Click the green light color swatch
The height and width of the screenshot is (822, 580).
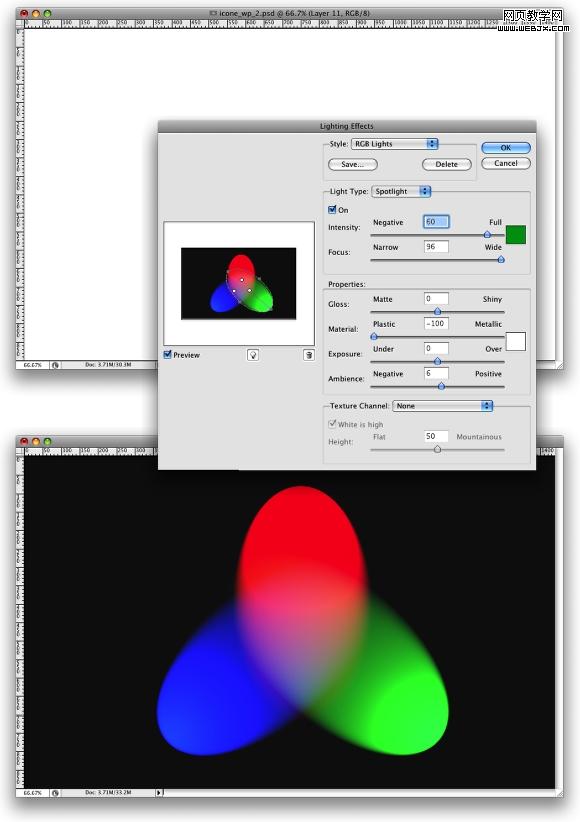[515, 235]
